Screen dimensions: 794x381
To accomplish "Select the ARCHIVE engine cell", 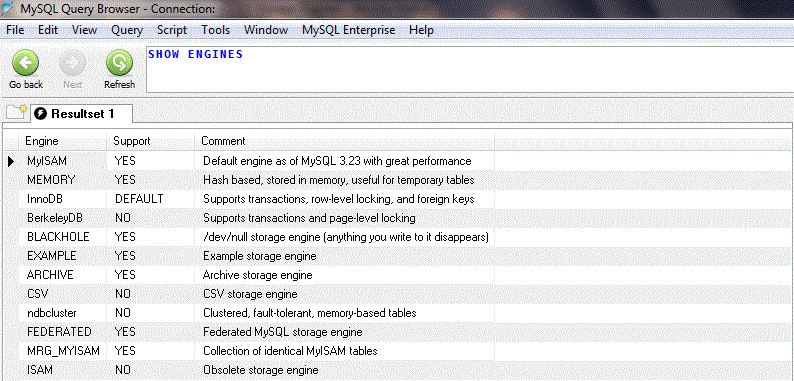I will pyautogui.click(x=62, y=275).
